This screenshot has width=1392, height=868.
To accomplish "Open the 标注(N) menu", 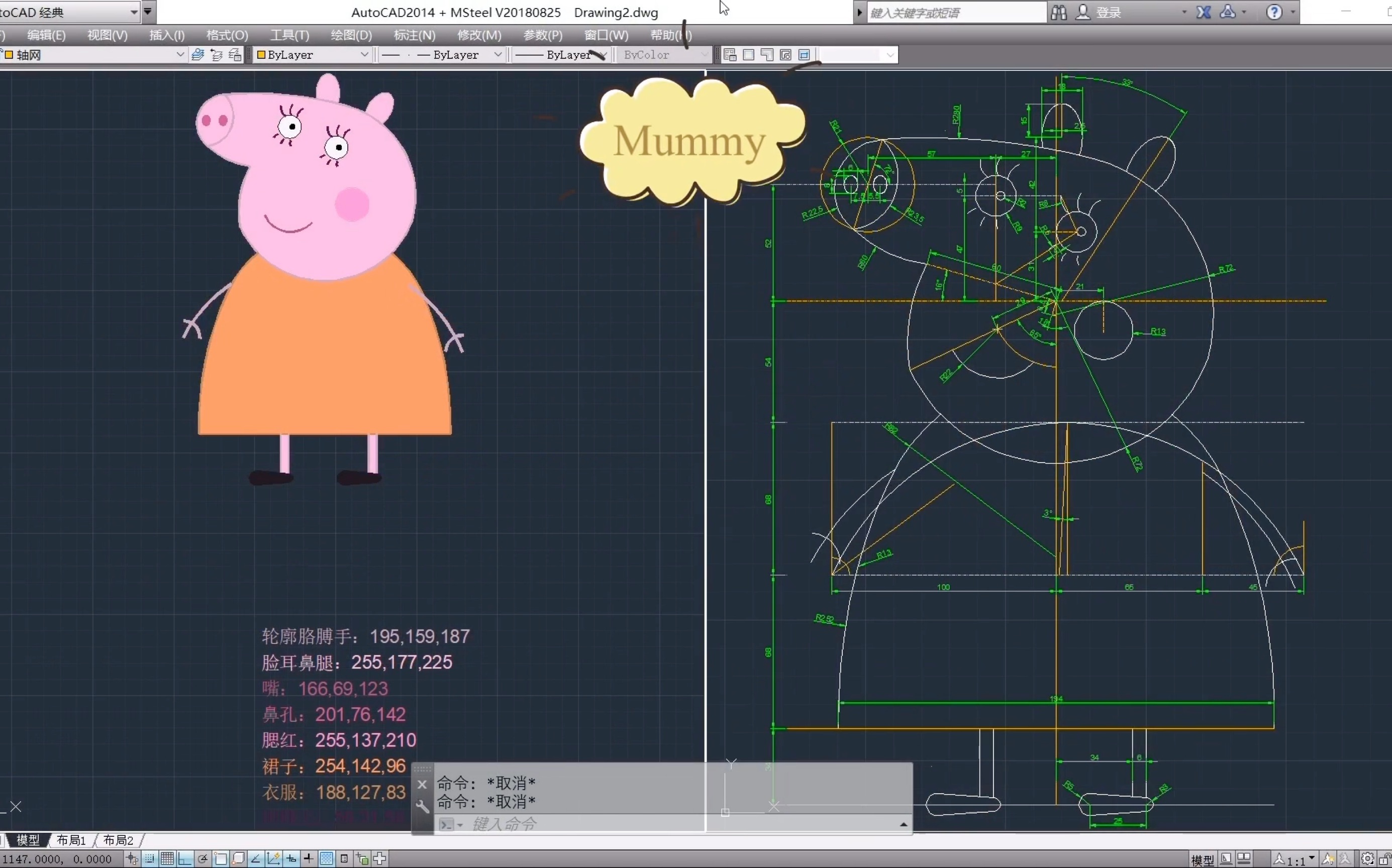I will click(414, 36).
